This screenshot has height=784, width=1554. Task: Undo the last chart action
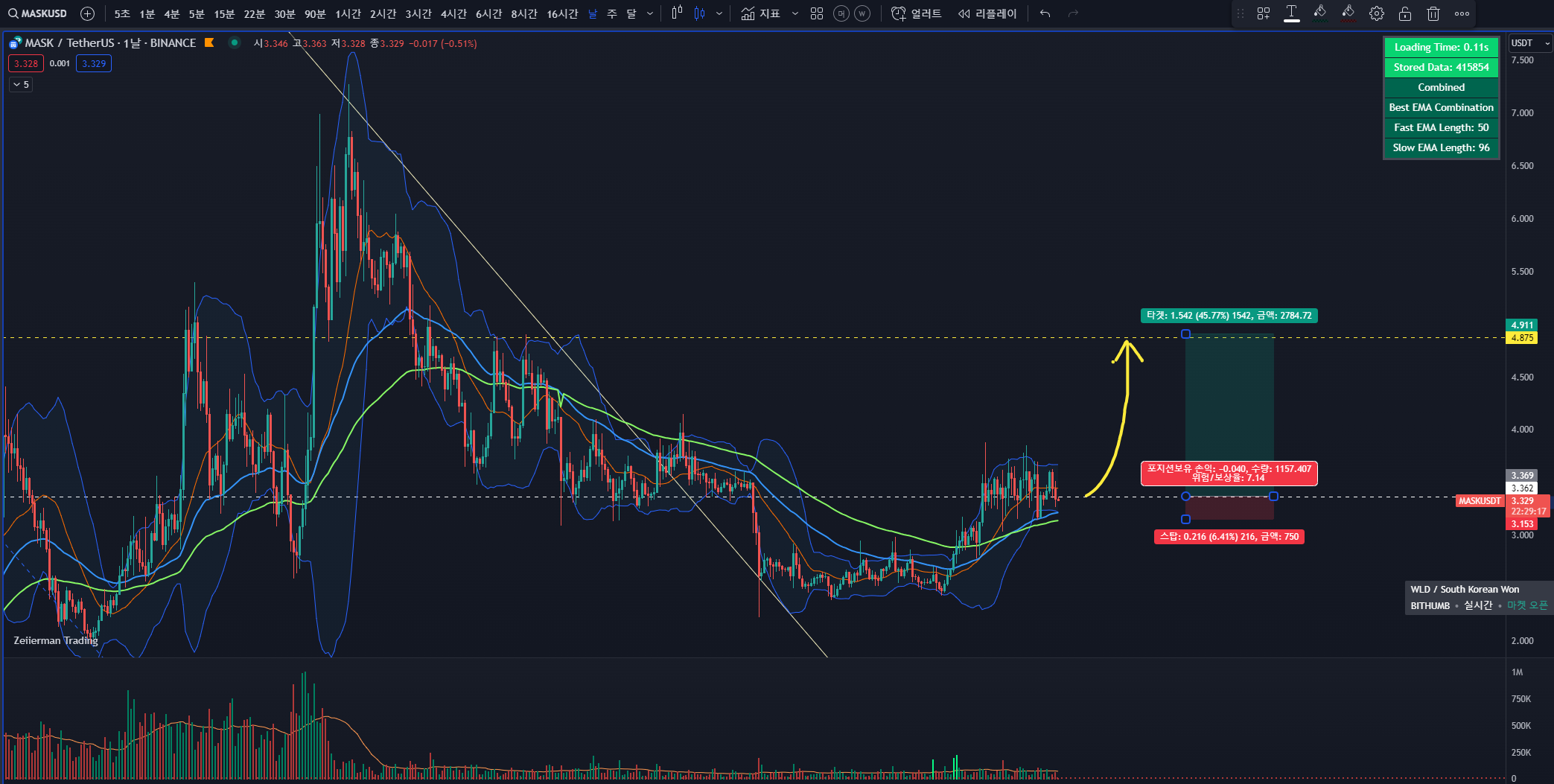1045,13
